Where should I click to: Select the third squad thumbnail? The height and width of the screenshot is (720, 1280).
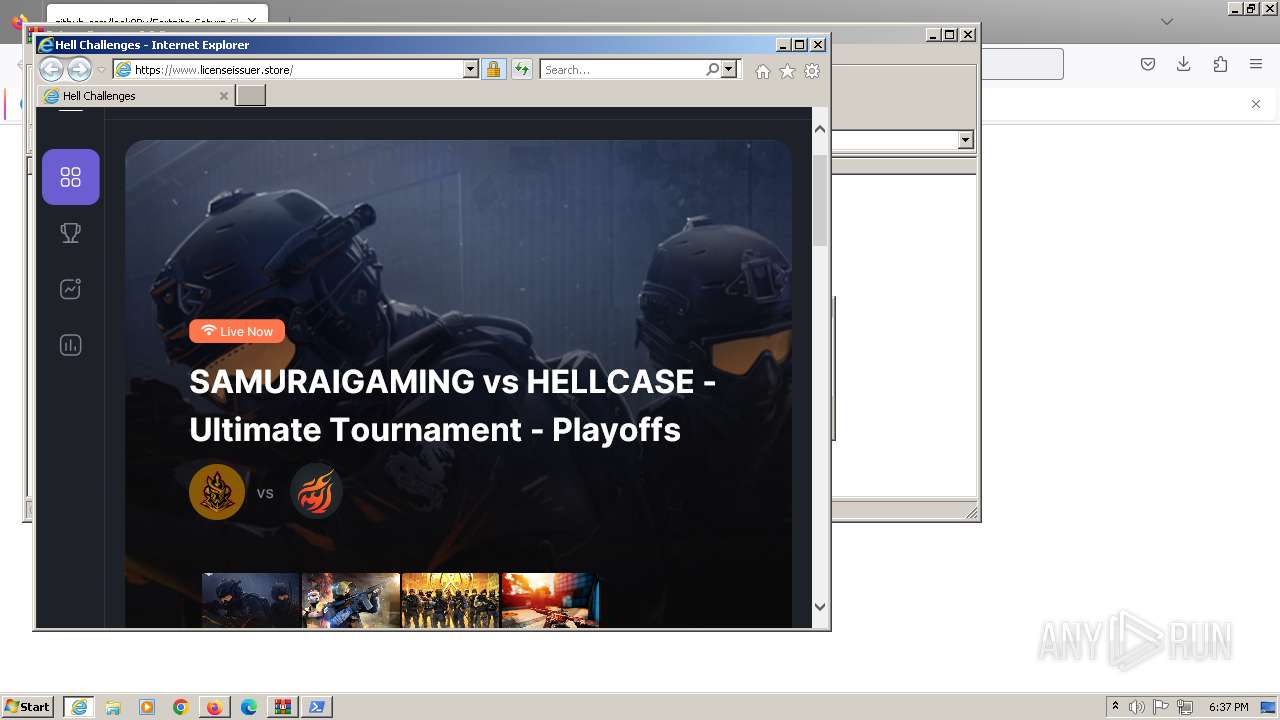[450, 600]
